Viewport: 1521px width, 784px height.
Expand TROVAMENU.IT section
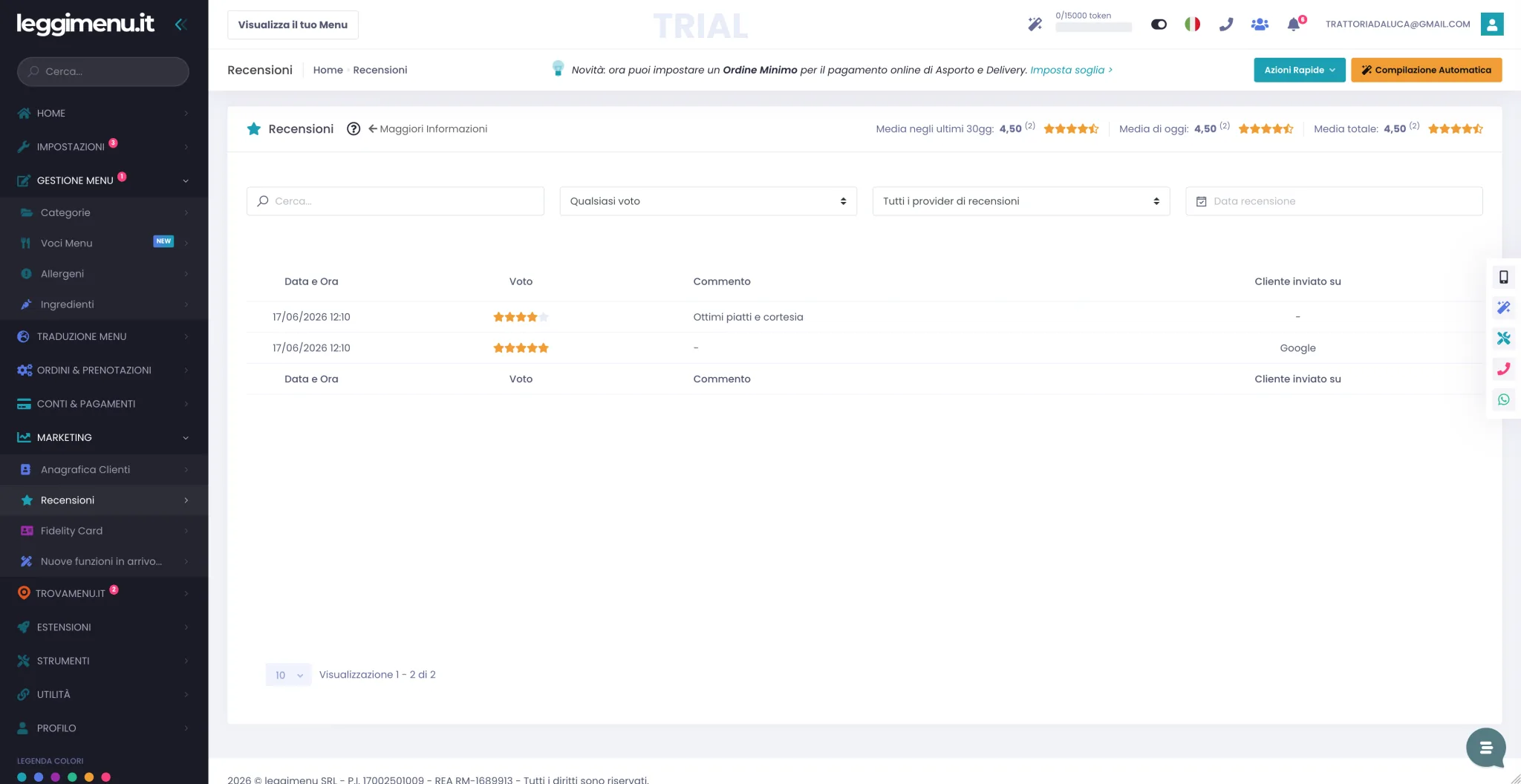pyautogui.click(x=104, y=593)
